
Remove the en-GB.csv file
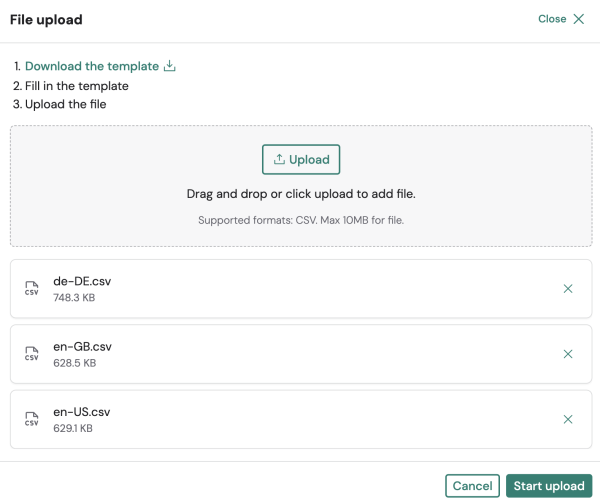568,354
